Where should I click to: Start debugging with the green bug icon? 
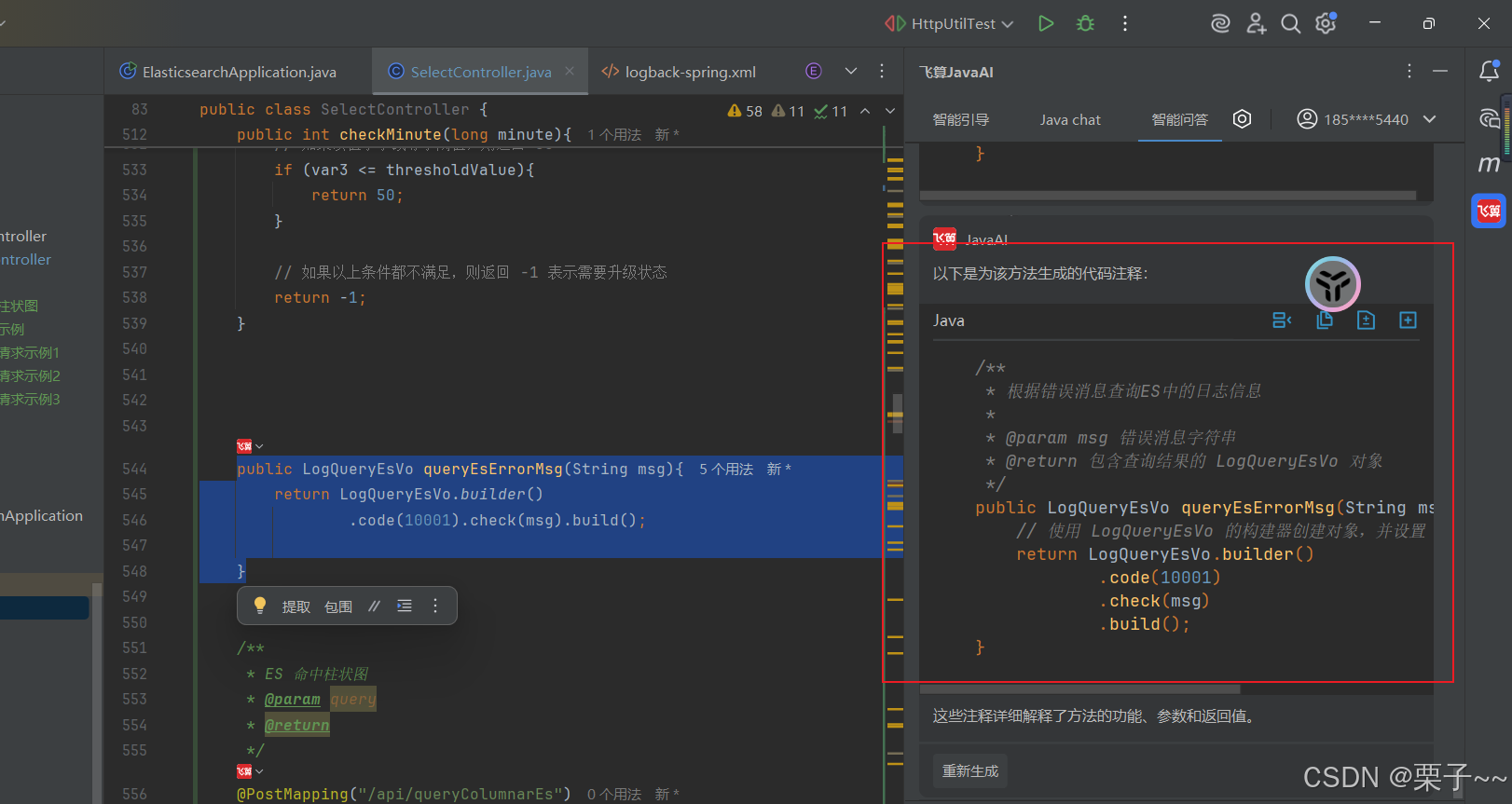coord(1085,23)
